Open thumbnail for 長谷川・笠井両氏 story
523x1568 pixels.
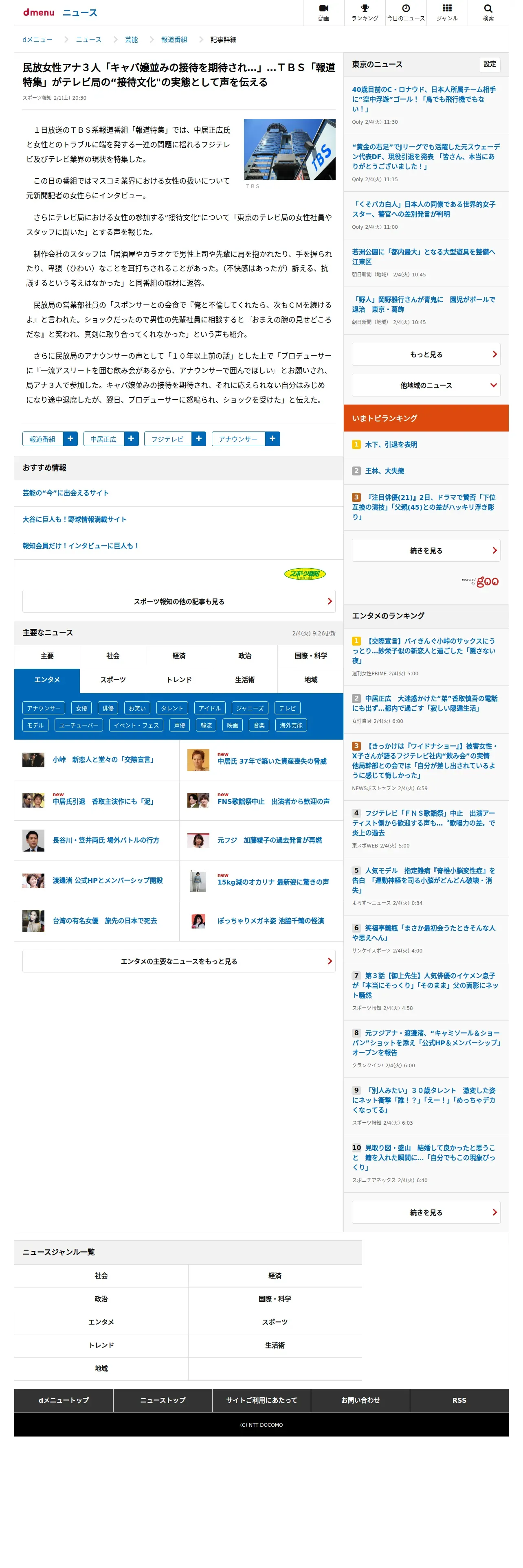tap(33, 840)
